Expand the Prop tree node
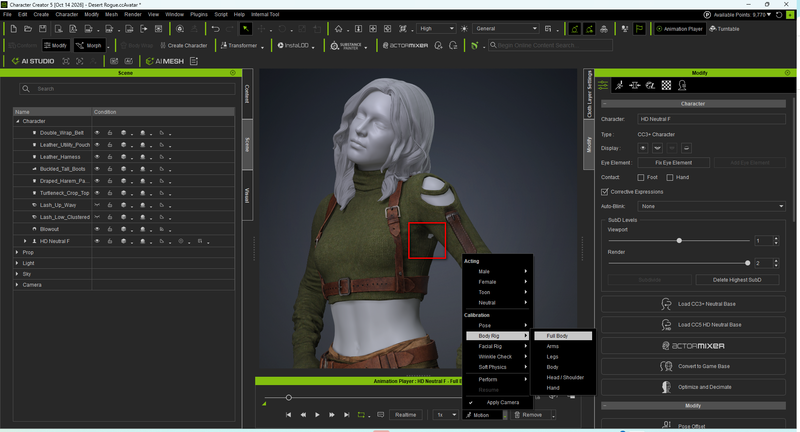Image resolution: width=800 pixels, height=432 pixels. click(17, 252)
